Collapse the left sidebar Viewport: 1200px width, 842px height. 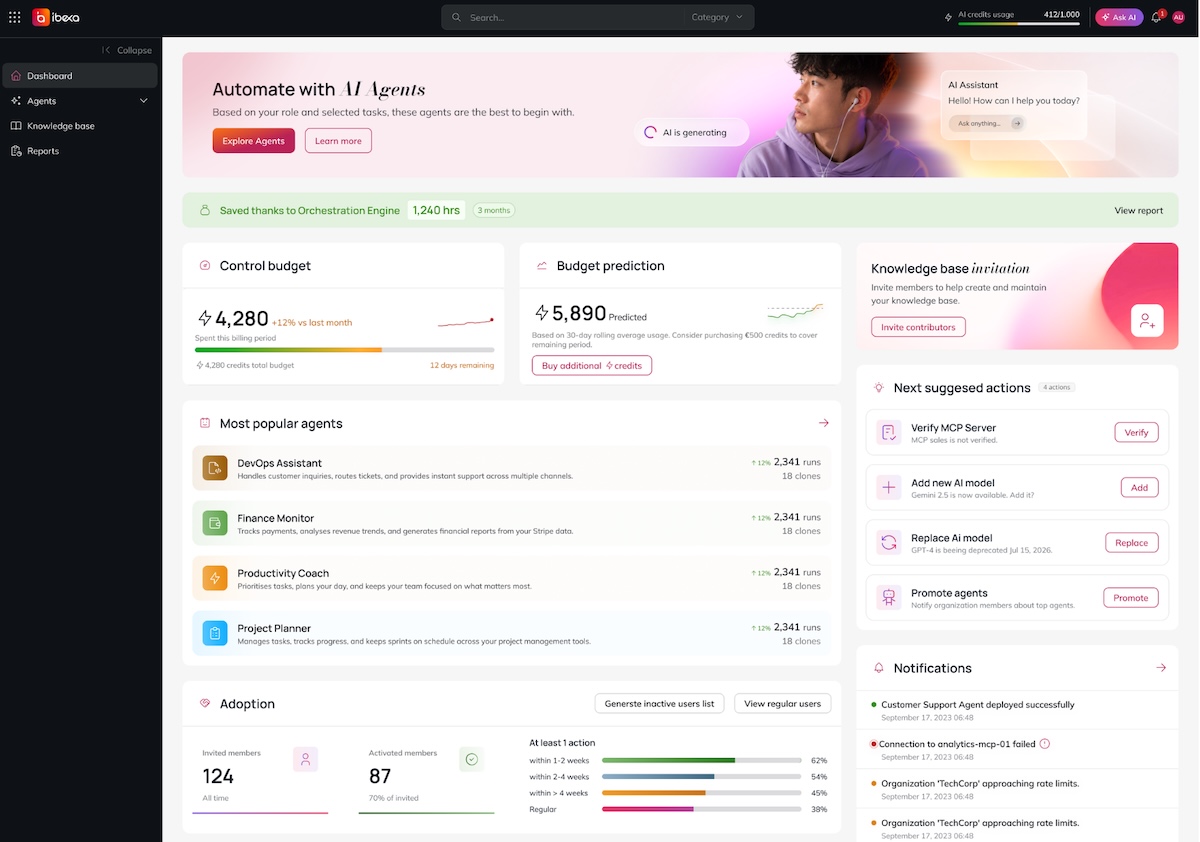pyautogui.click(x=127, y=50)
